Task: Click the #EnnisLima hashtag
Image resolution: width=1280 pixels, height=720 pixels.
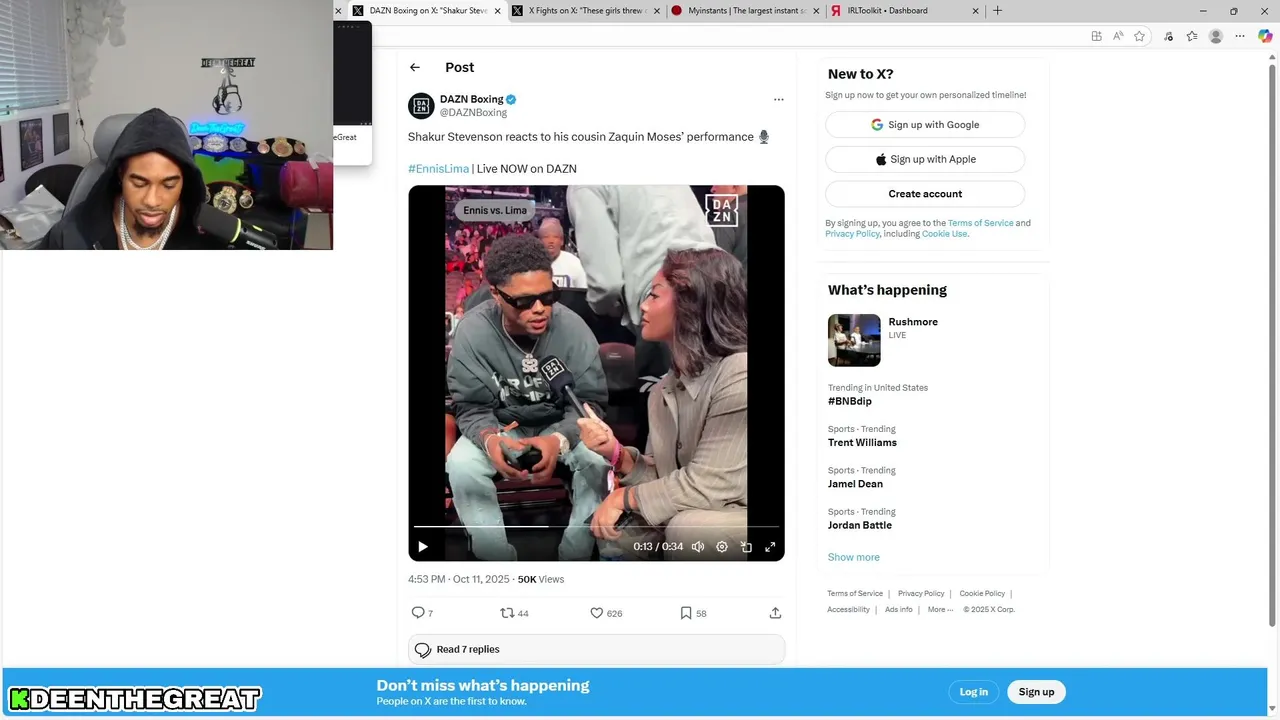Action: click(x=438, y=169)
